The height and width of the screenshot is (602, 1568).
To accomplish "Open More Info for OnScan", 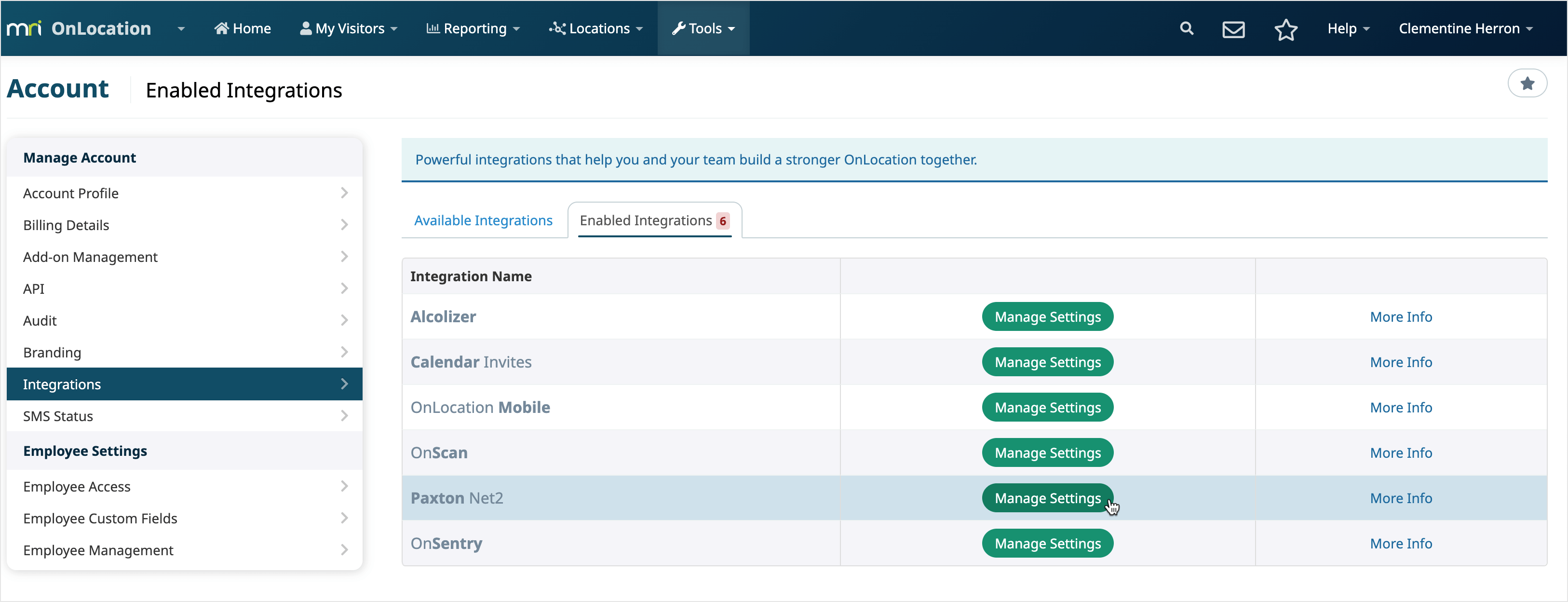I will [1401, 452].
